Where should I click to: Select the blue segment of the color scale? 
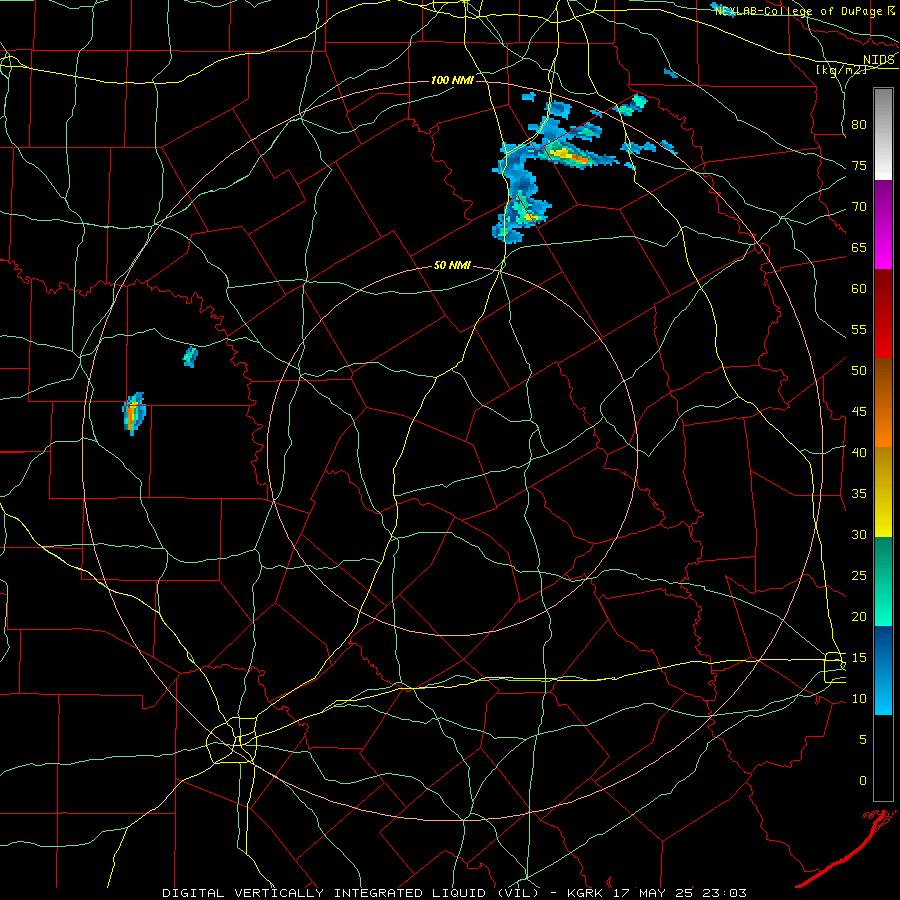(x=884, y=670)
